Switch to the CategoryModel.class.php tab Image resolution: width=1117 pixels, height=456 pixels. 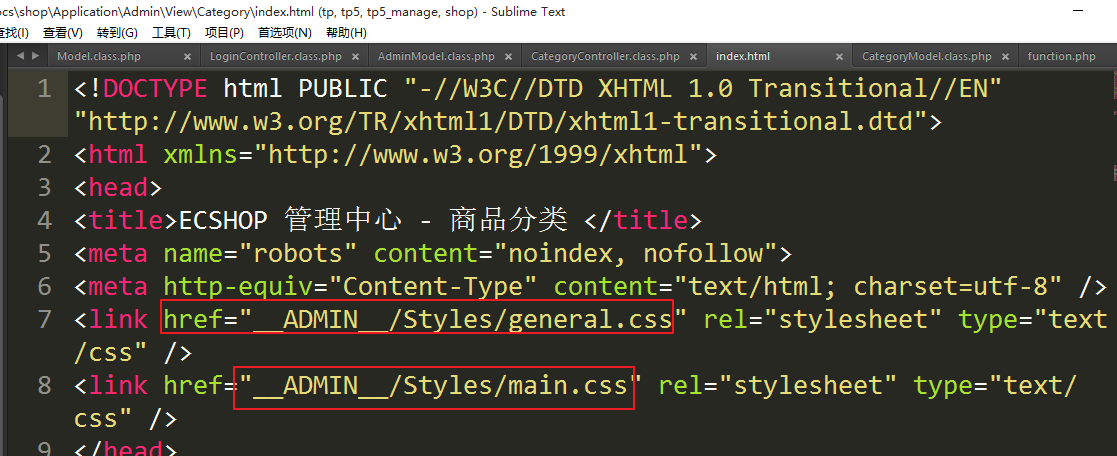926,57
